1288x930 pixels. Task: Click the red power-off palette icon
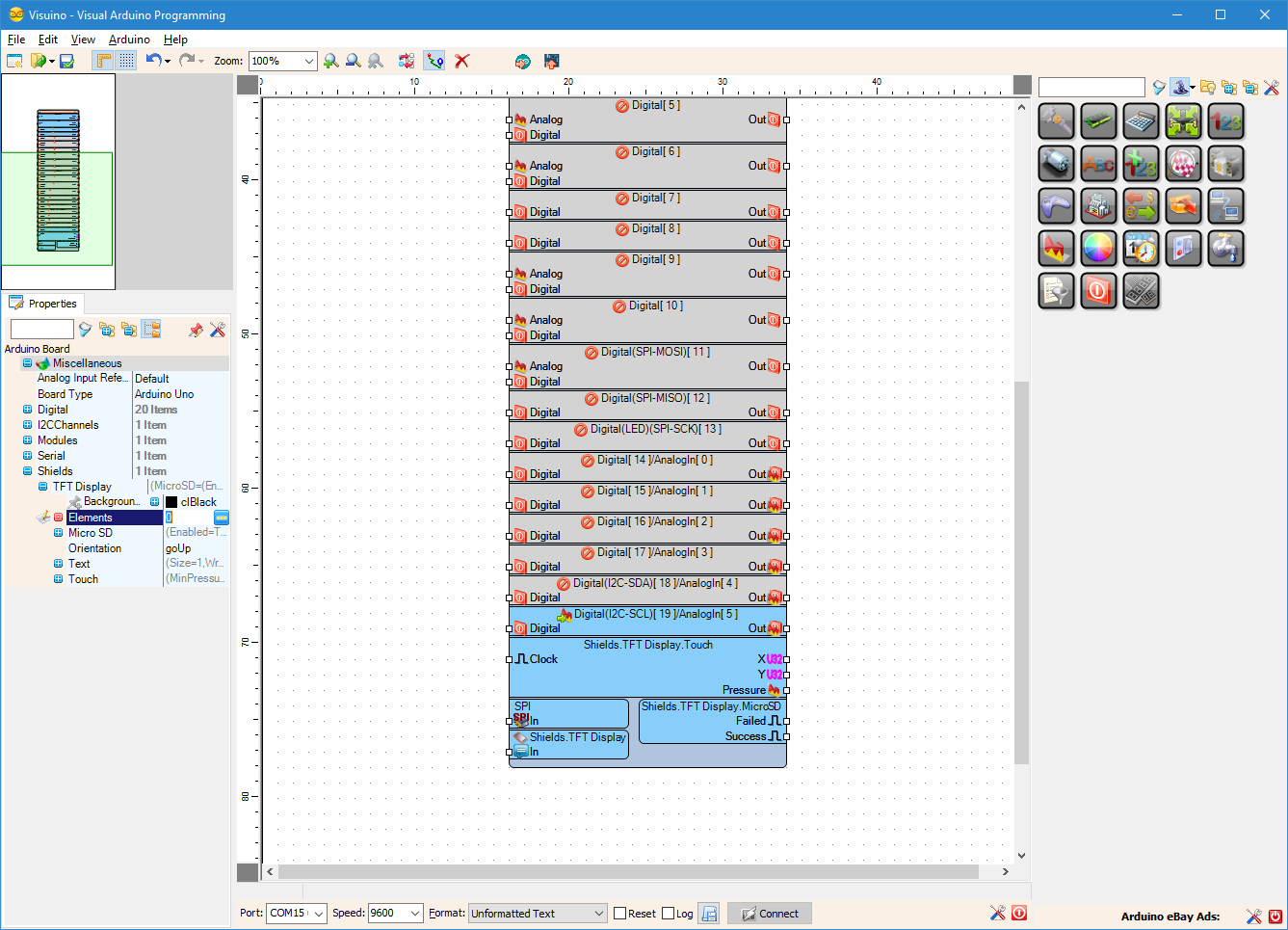[x=1098, y=291]
